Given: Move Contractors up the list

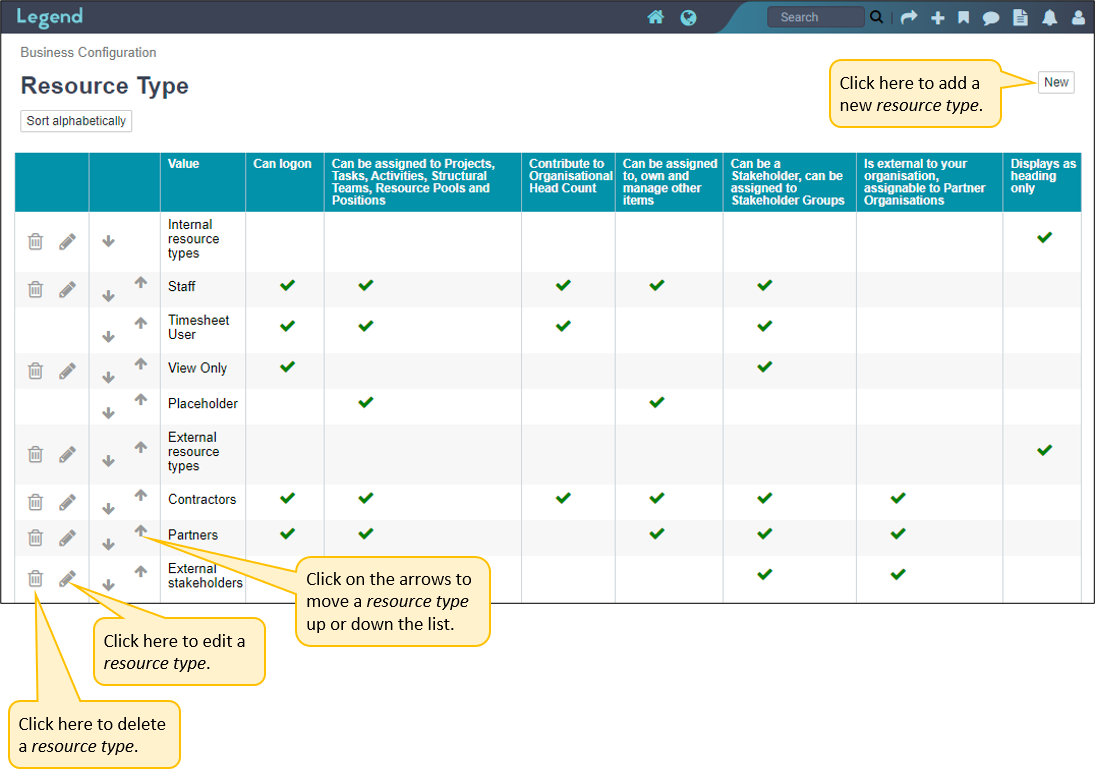Looking at the screenshot, I should pos(141,495).
